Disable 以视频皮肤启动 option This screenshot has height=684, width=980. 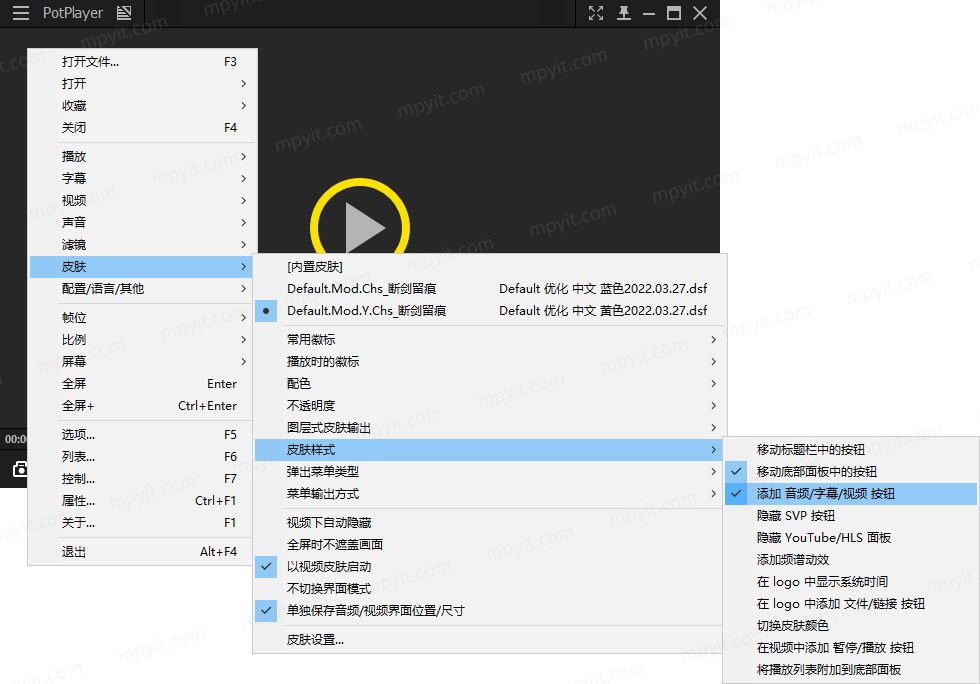pyautogui.click(x=489, y=566)
